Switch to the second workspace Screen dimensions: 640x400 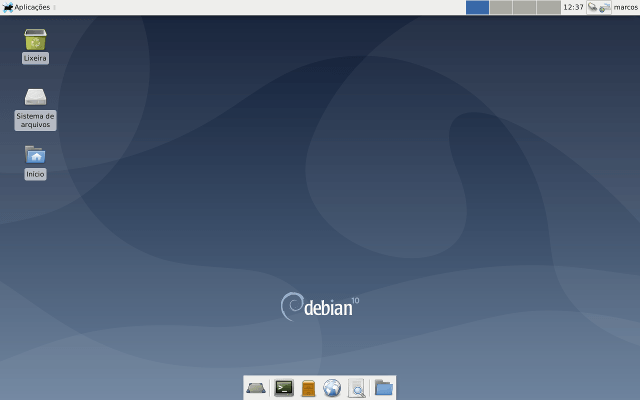(x=501, y=7)
